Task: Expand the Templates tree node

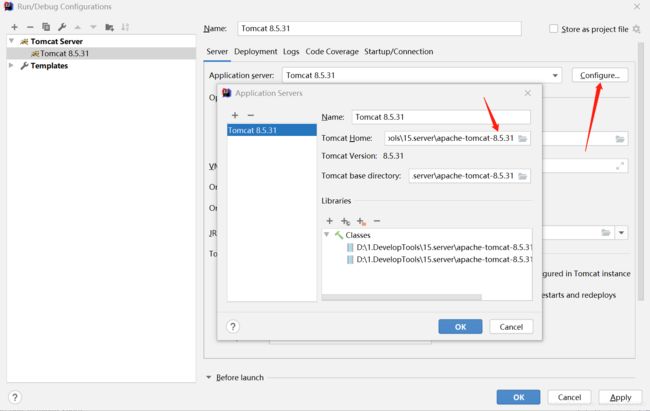Action: (x=11, y=66)
